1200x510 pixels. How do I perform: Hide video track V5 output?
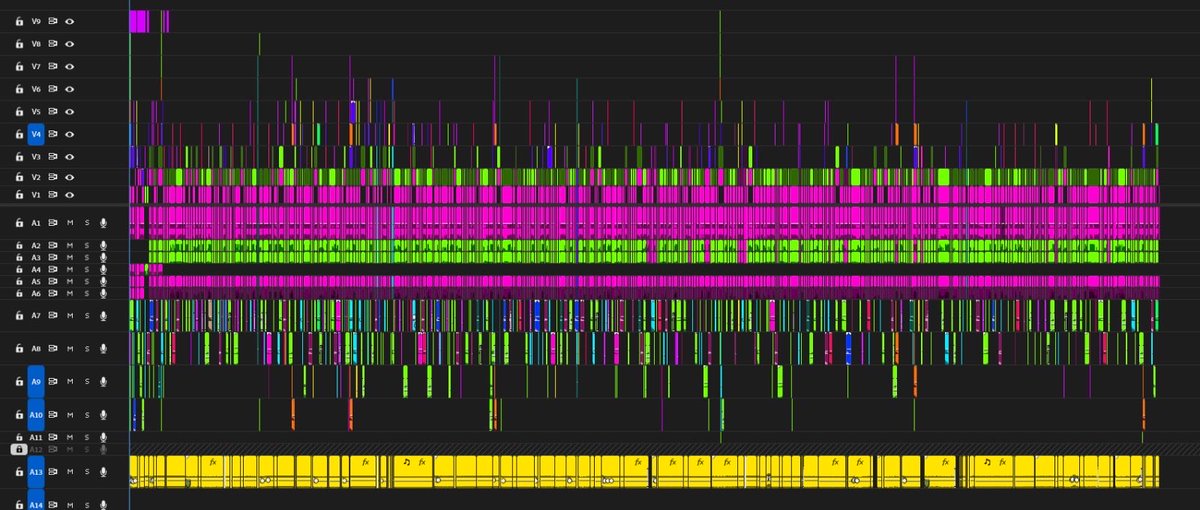point(70,111)
